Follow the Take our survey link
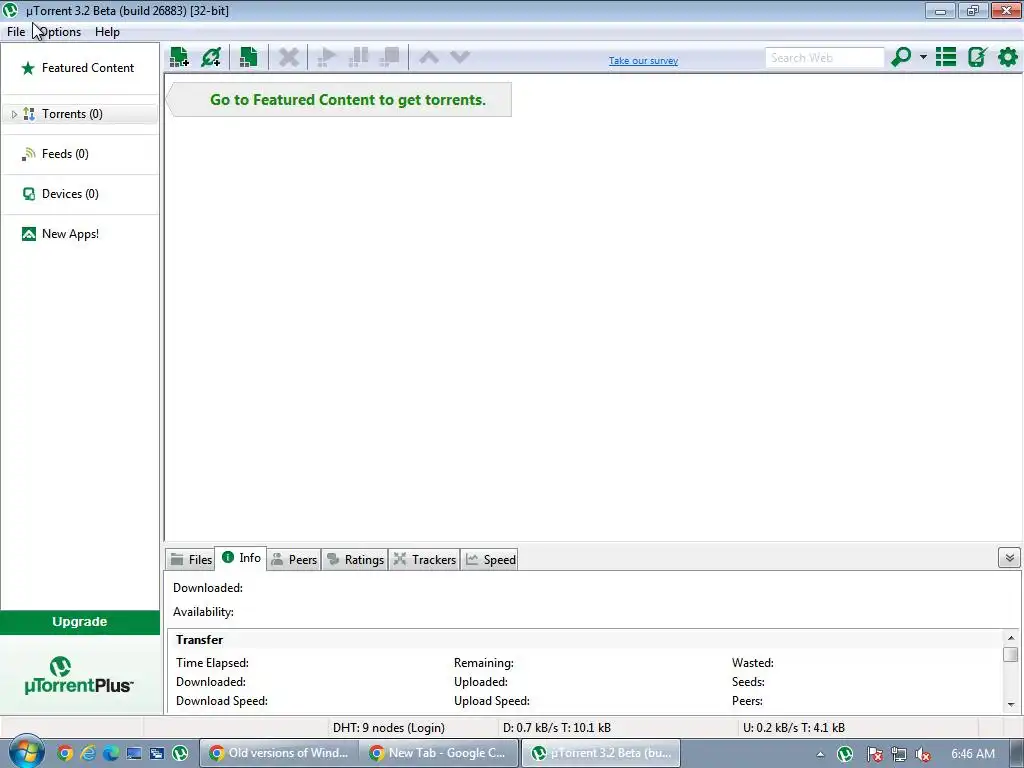 coord(643,61)
